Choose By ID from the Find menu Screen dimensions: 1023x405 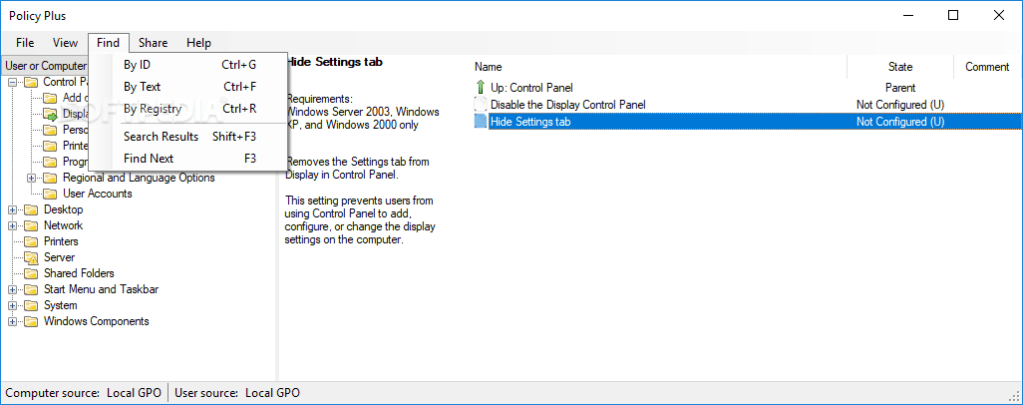[x=137, y=65]
